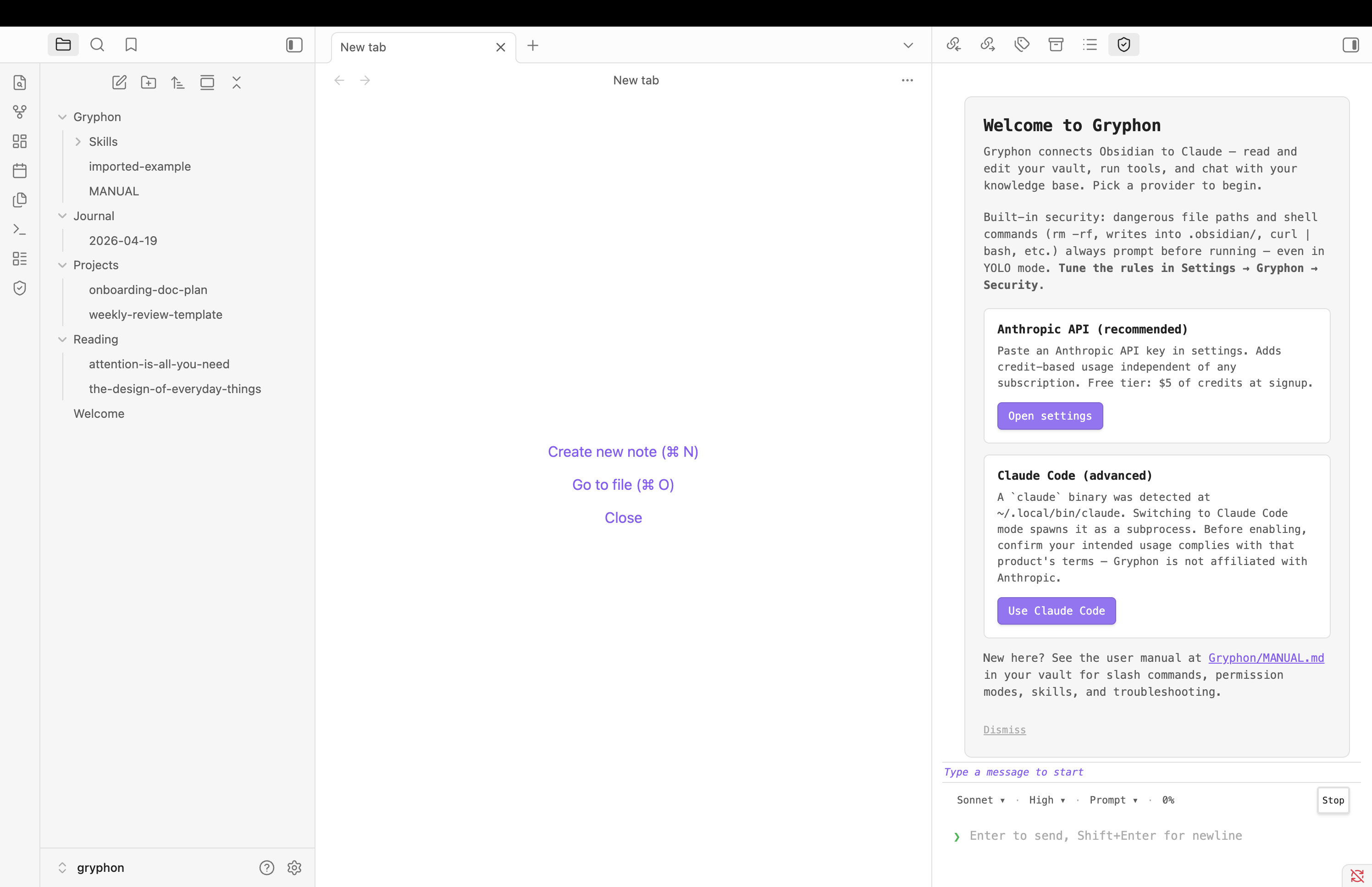Click Go to file link
Screen dimensions: 1372x887
(623, 485)
